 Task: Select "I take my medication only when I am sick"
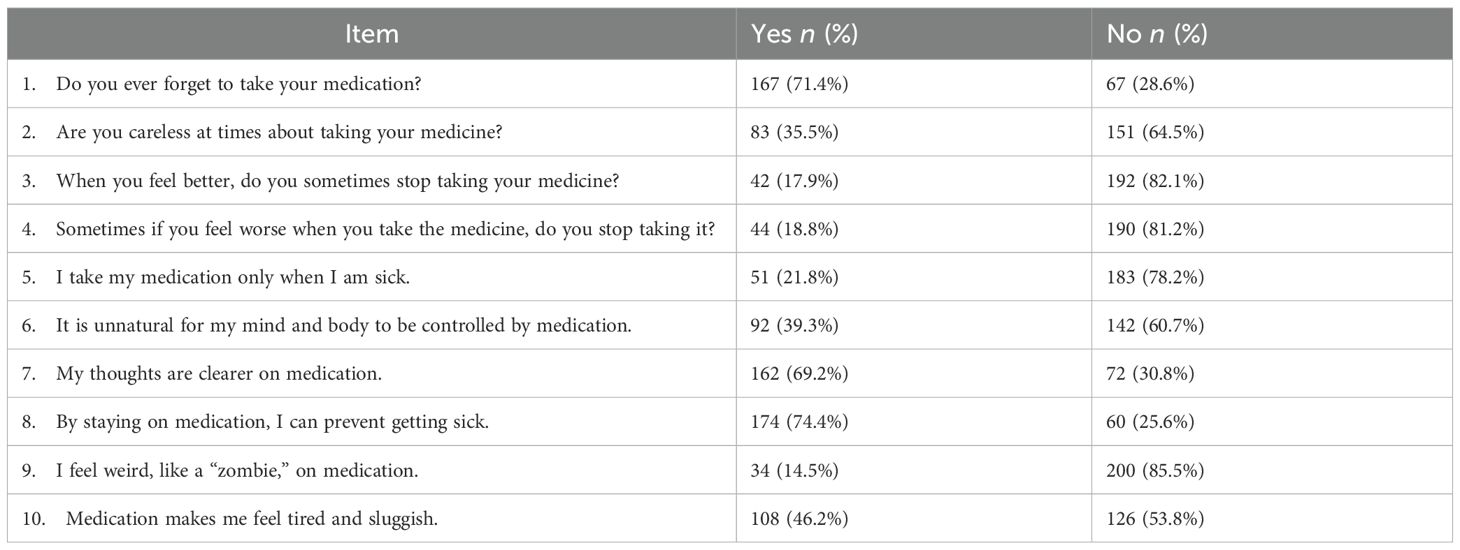[x=234, y=277]
